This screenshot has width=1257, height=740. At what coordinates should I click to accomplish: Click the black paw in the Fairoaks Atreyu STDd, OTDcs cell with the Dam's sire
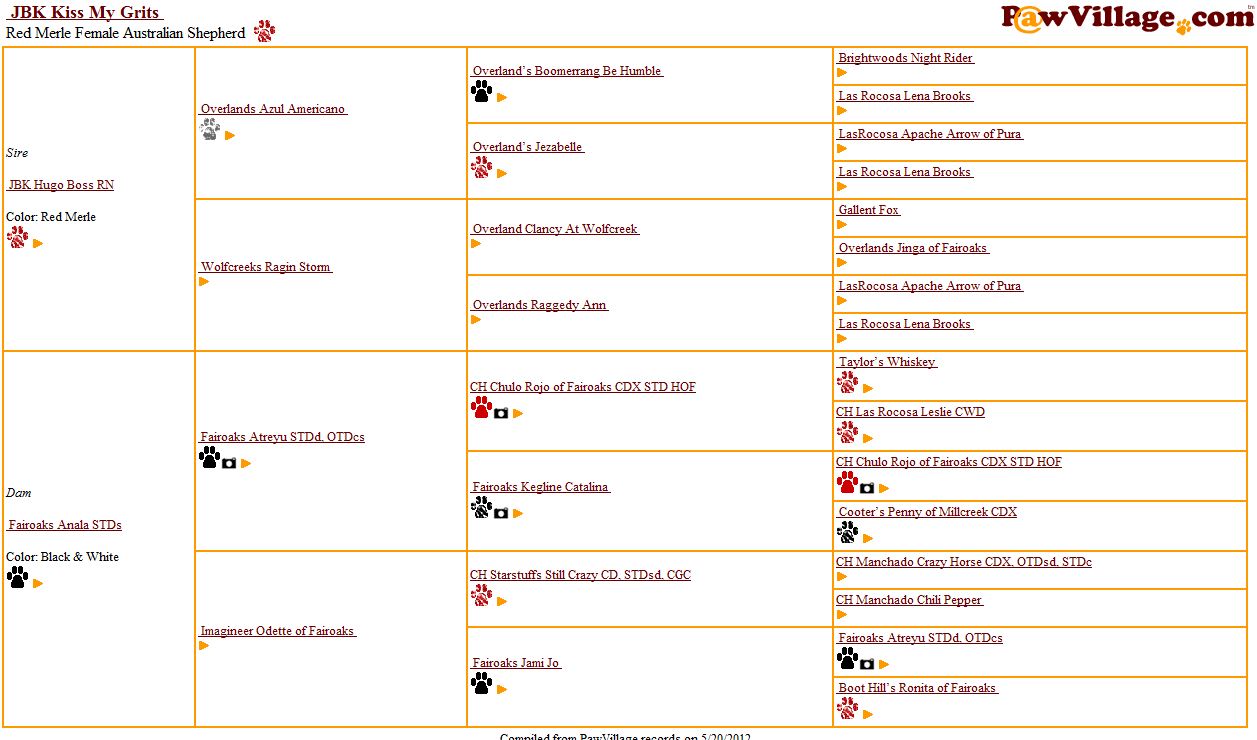tap(209, 457)
